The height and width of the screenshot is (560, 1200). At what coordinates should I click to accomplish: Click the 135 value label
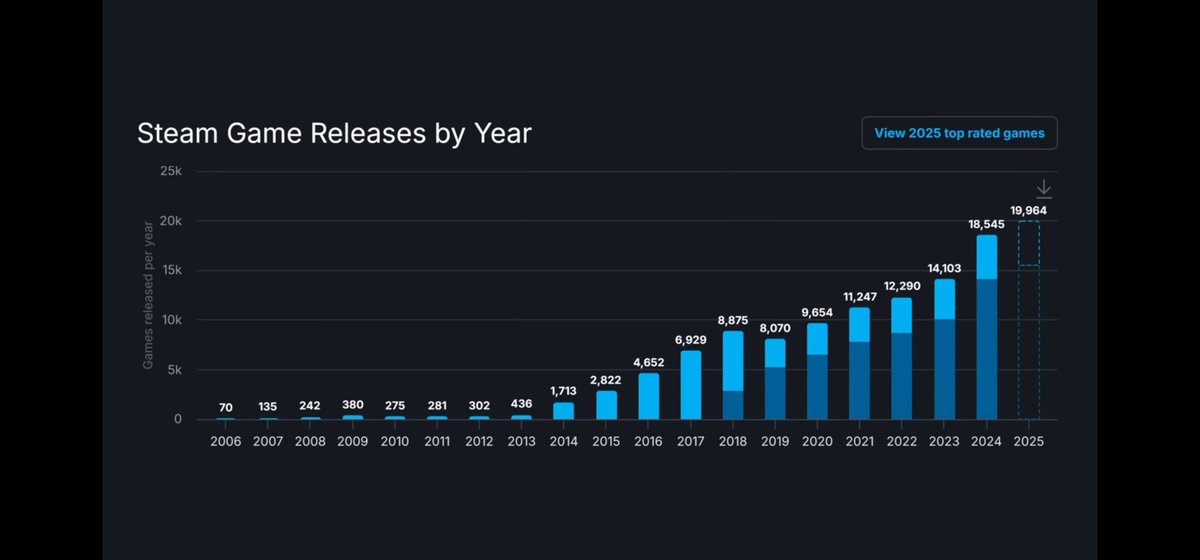pyautogui.click(x=268, y=407)
